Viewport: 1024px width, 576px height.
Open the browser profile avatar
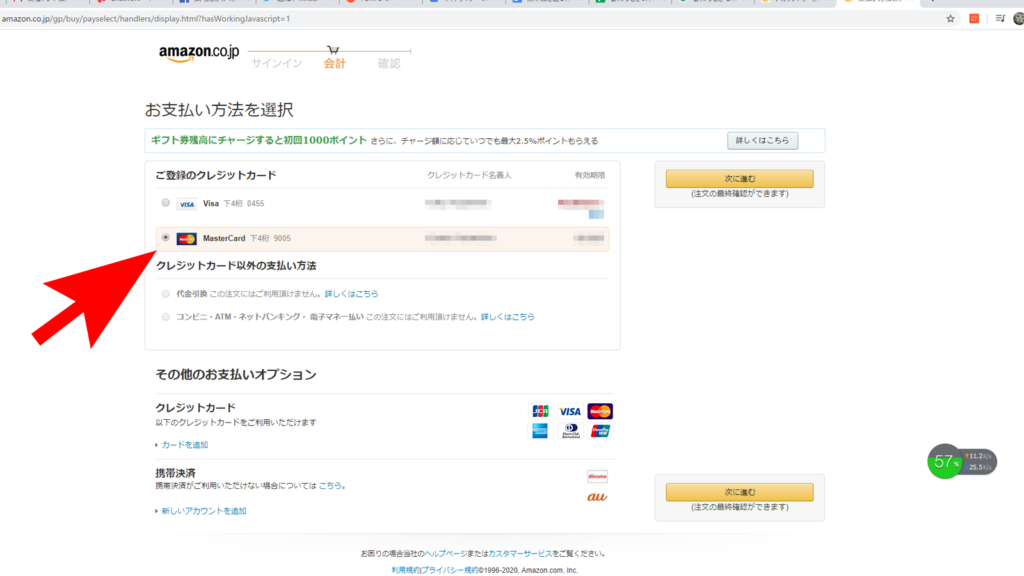1019,19
